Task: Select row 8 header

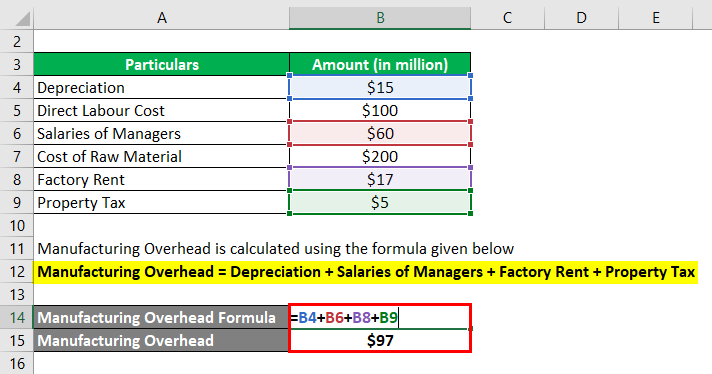Action: (x=17, y=180)
